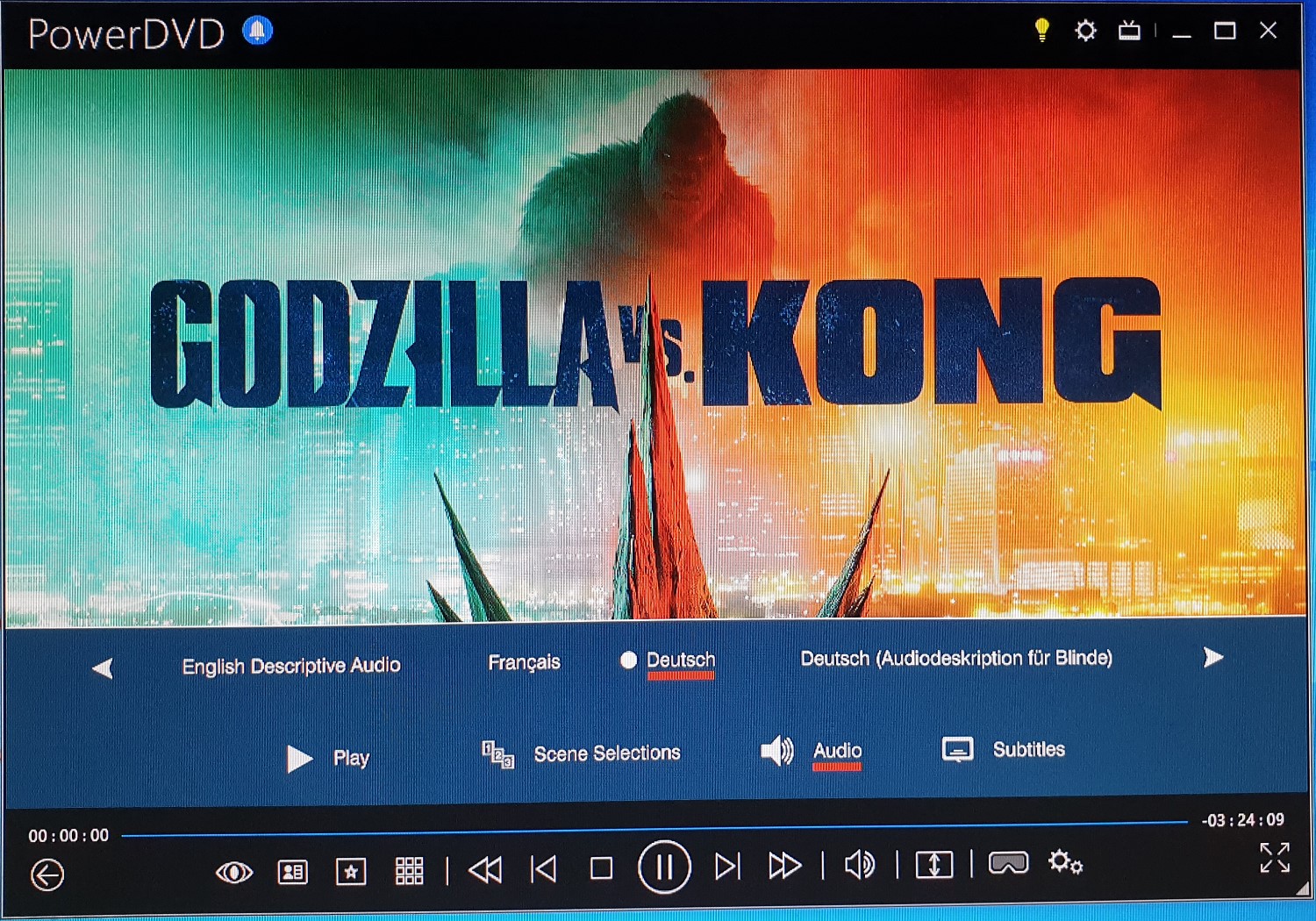
Task: Toggle TrueTheater eye enhancement icon
Action: pos(234,872)
